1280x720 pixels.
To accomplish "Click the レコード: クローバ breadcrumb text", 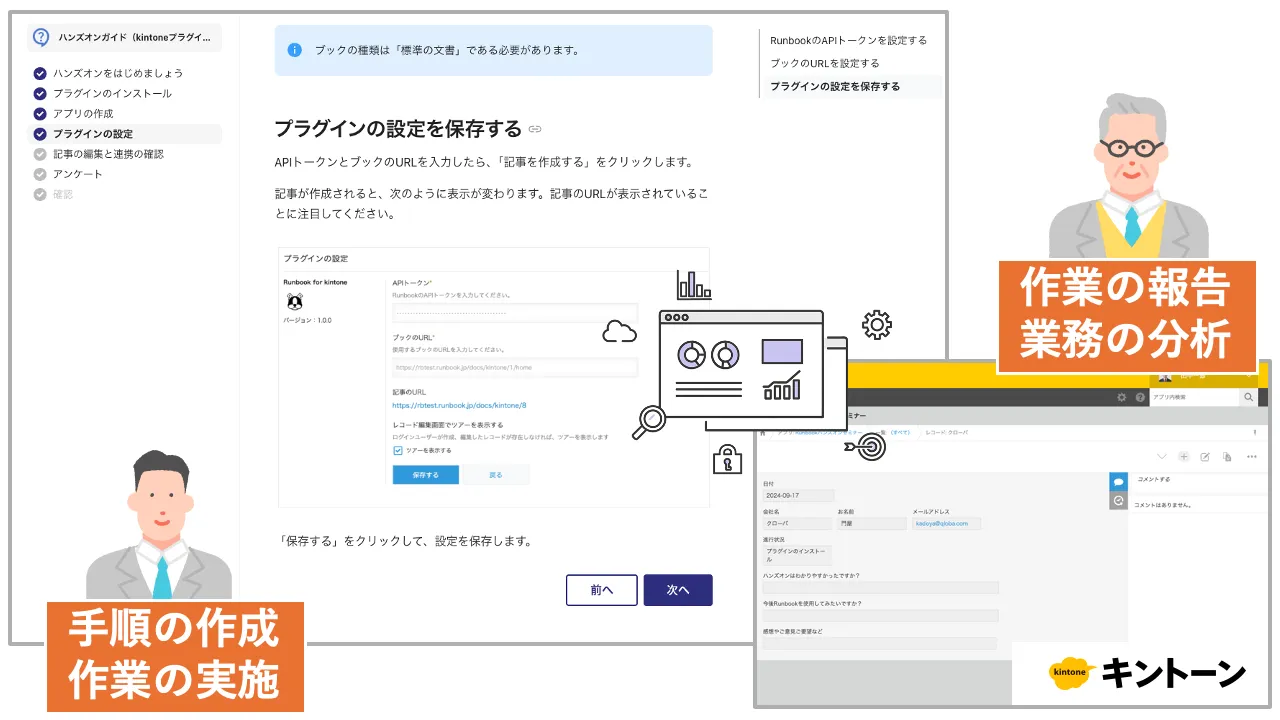I will pyautogui.click(x=946, y=433).
